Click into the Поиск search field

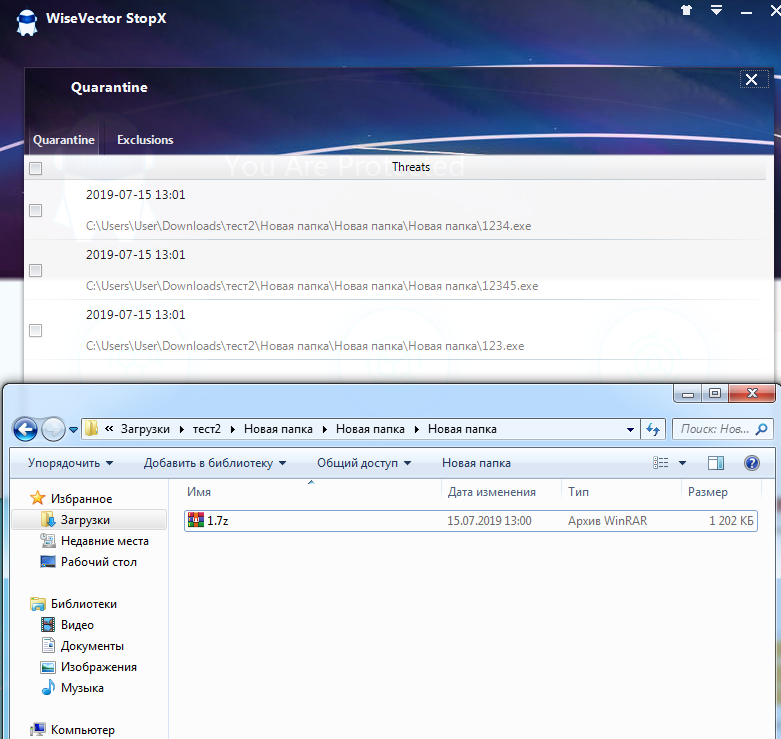pyautogui.click(x=714, y=429)
